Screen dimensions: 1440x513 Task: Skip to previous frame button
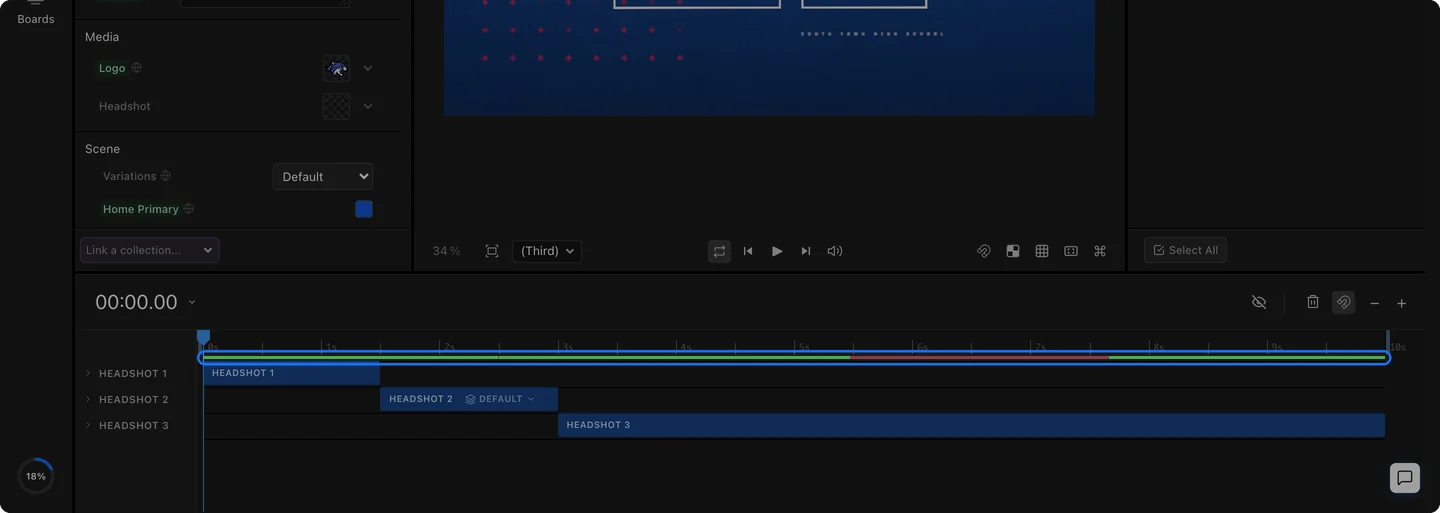[748, 251]
